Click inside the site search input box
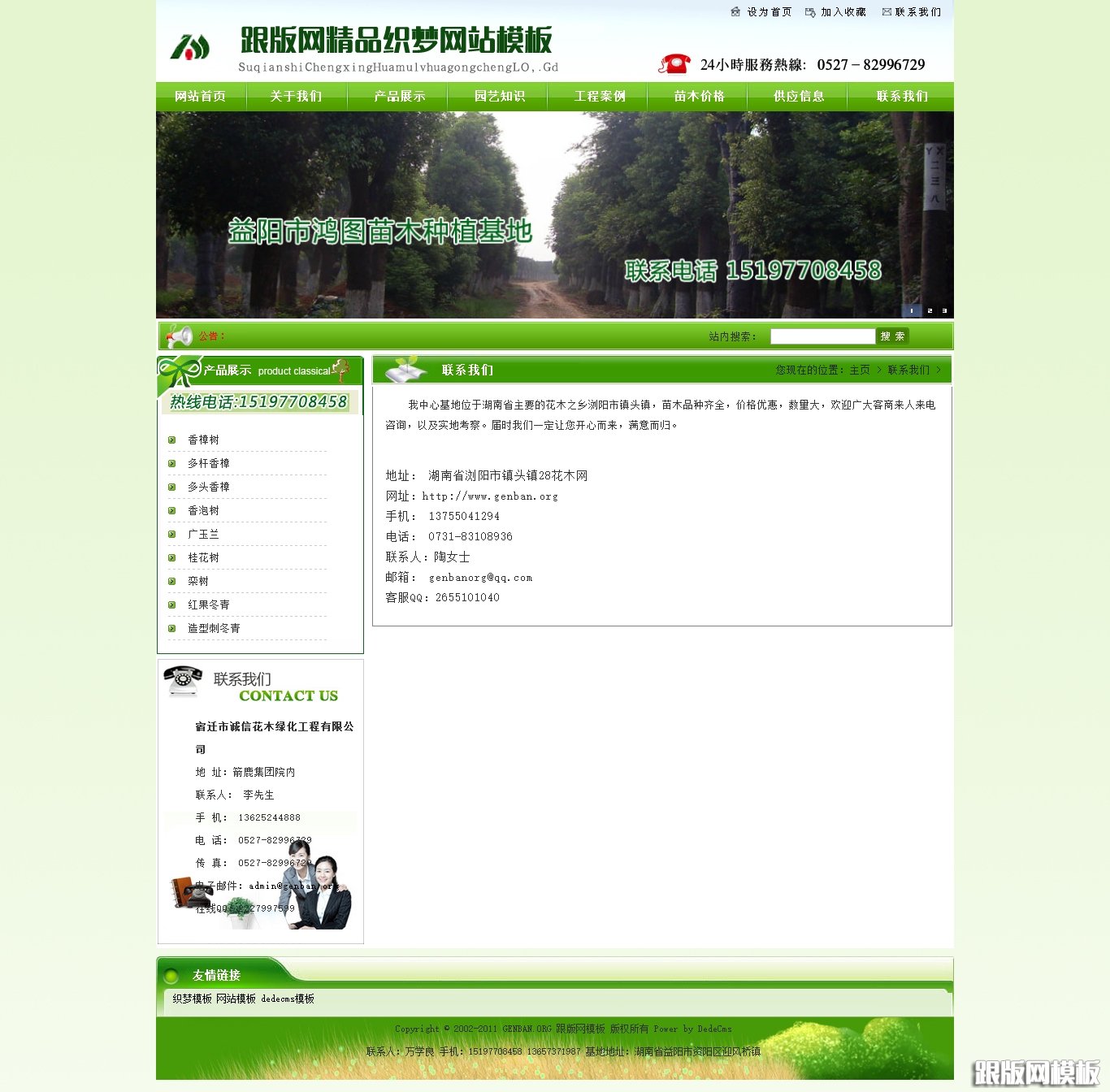1110x1092 pixels. [822, 336]
